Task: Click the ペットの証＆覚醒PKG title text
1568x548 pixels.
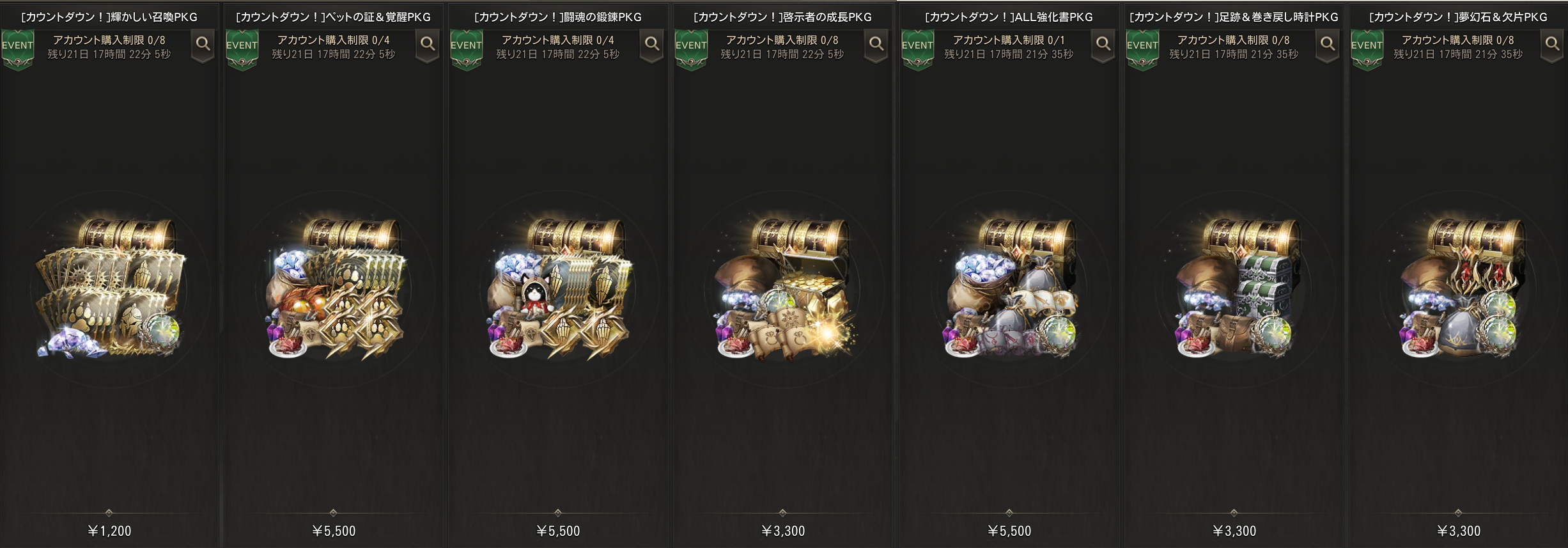Action: point(333,17)
